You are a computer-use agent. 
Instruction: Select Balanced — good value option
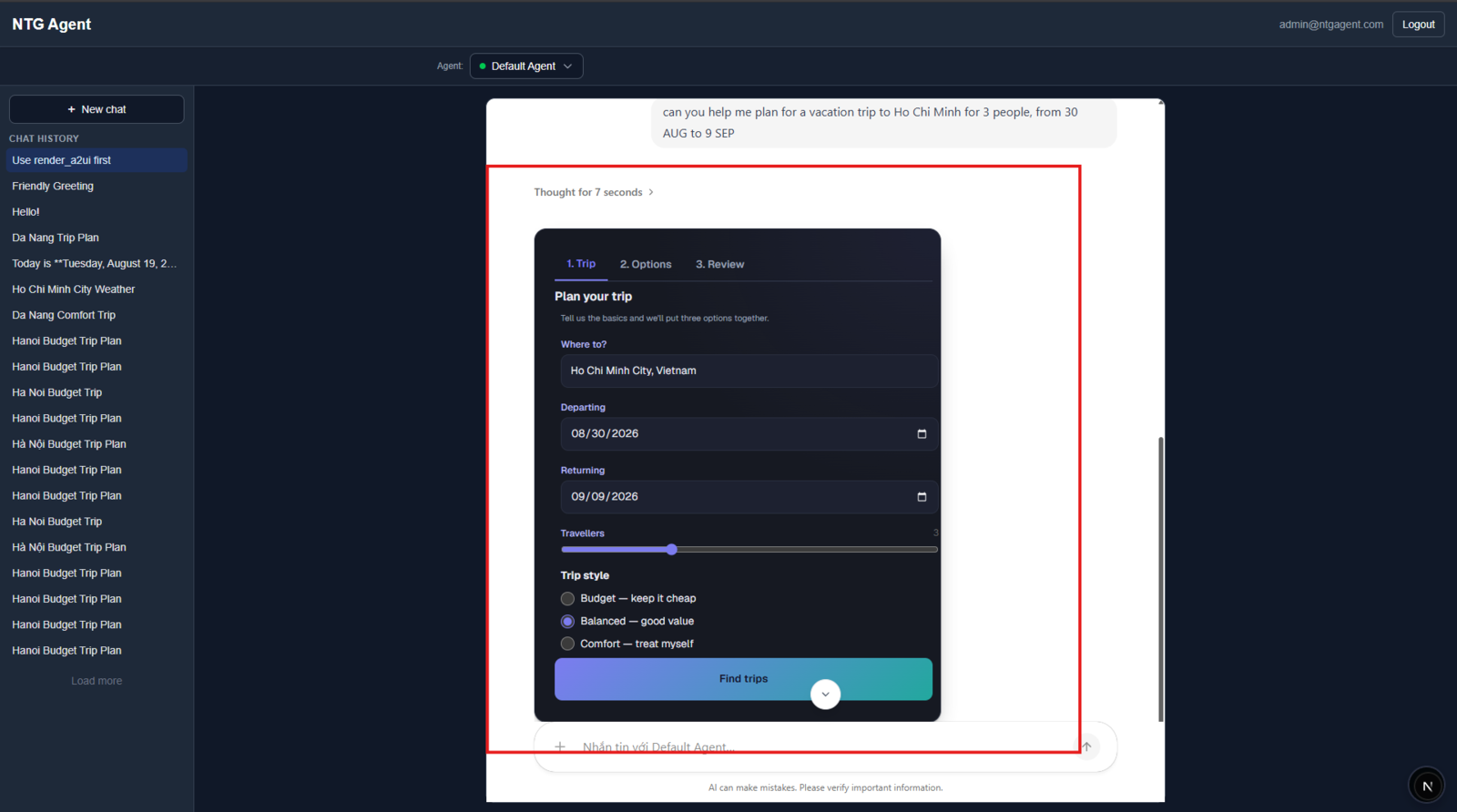pyautogui.click(x=567, y=622)
